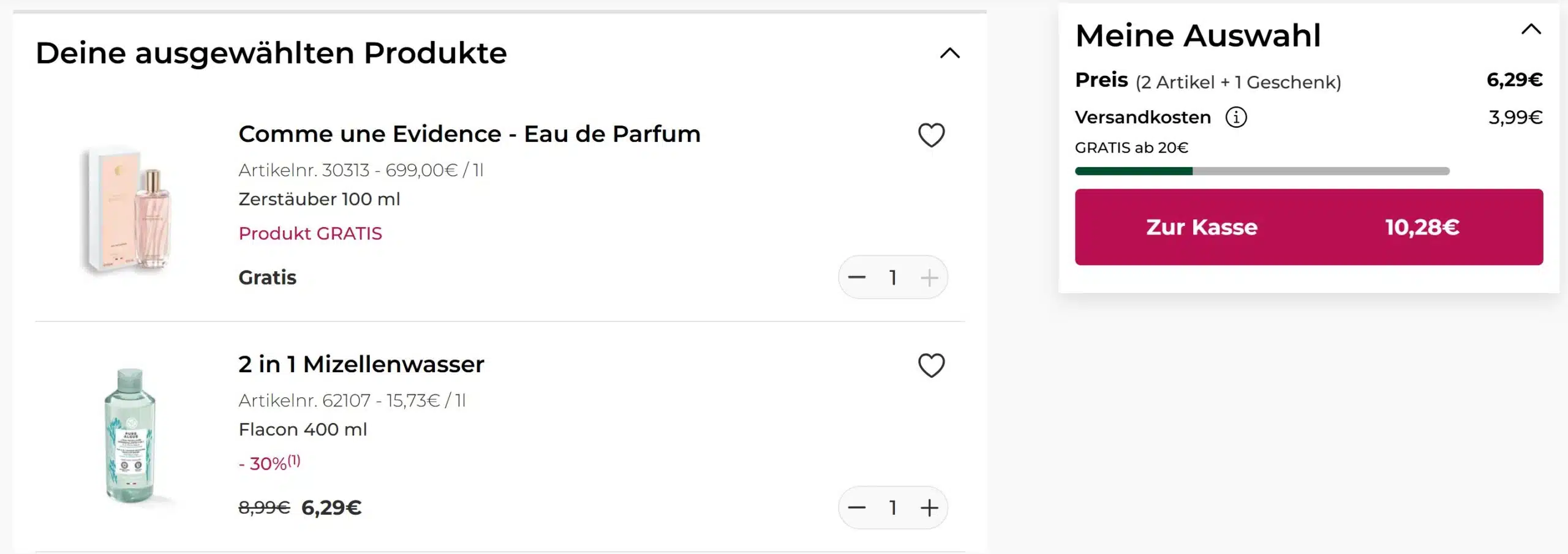Select the Comme une Evidence product thumbnail
This screenshot has height=554, width=1568.
coord(129,202)
